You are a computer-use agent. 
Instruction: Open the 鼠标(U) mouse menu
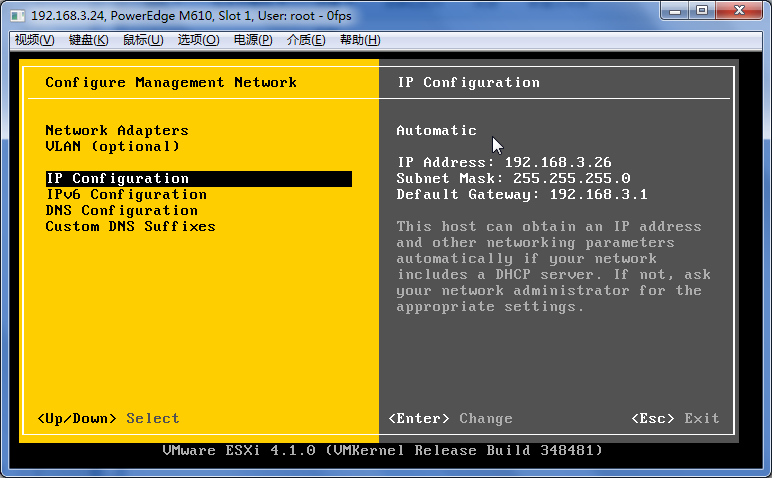pyautogui.click(x=143, y=40)
